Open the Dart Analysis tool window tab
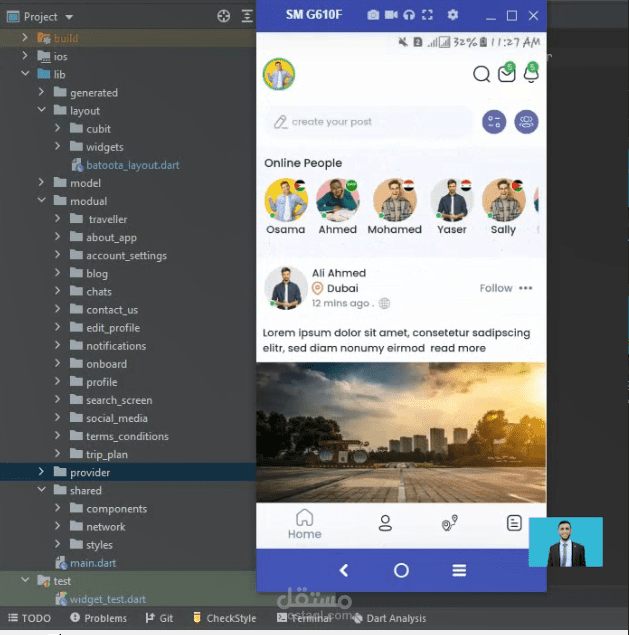This screenshot has height=635, width=629. [389, 618]
